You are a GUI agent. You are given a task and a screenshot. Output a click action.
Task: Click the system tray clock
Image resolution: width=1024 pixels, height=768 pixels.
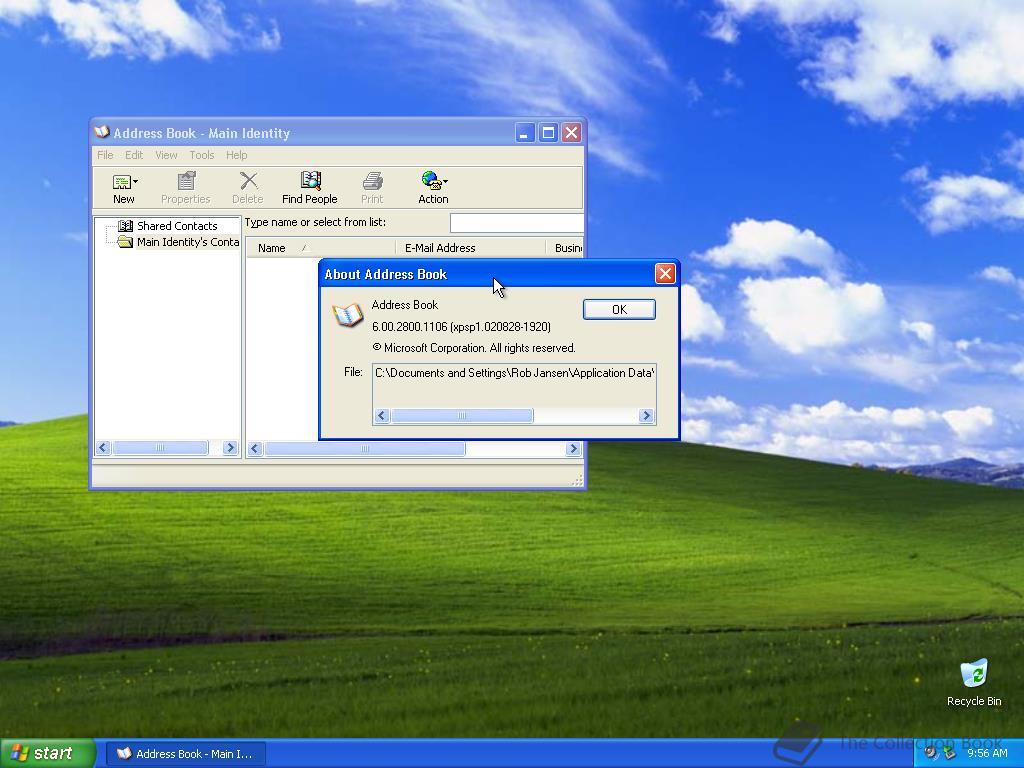click(x=987, y=754)
